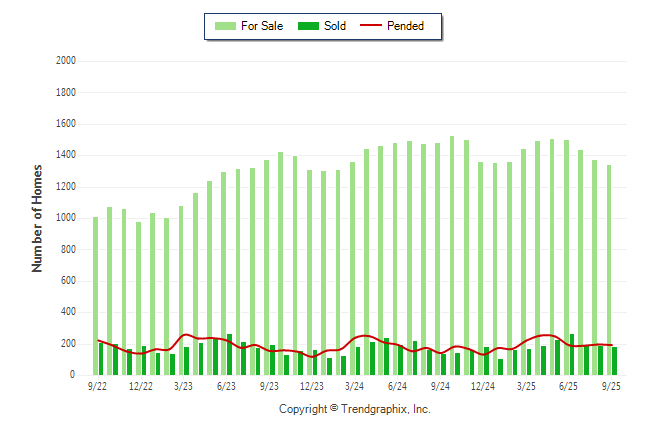Click the 1000 y-axis tick label
646x434 pixels.
pyautogui.click(x=66, y=218)
